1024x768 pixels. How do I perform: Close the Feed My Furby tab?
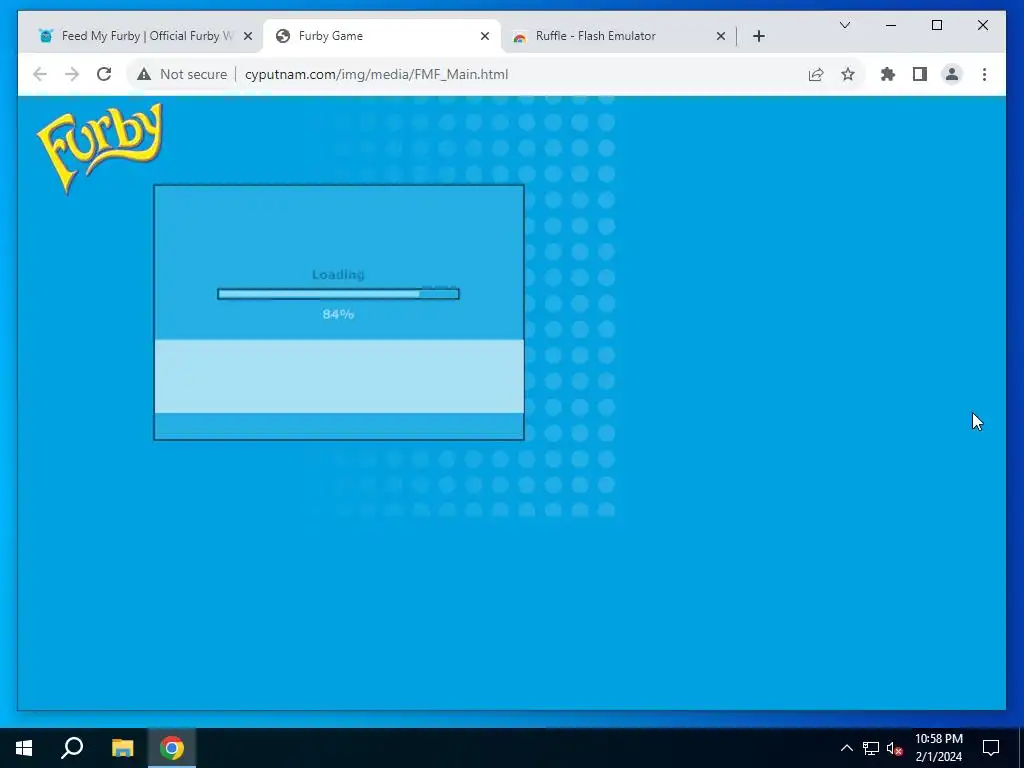(248, 37)
